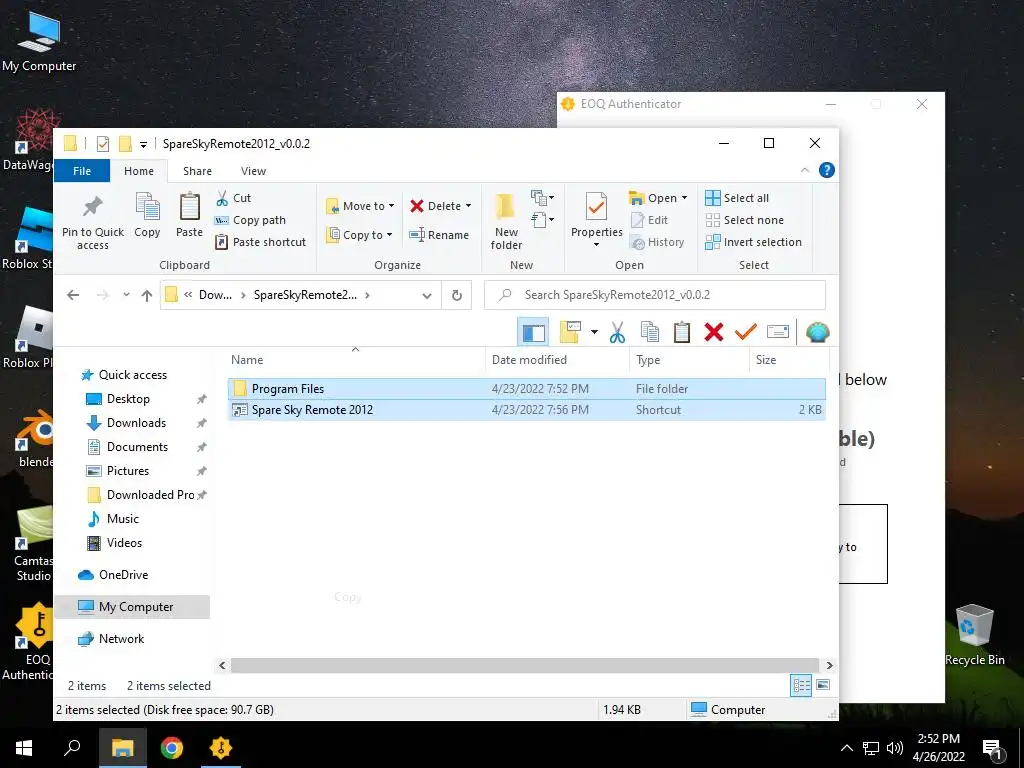Open folder options dropdown arrow in Classic toolbar

coord(594,332)
